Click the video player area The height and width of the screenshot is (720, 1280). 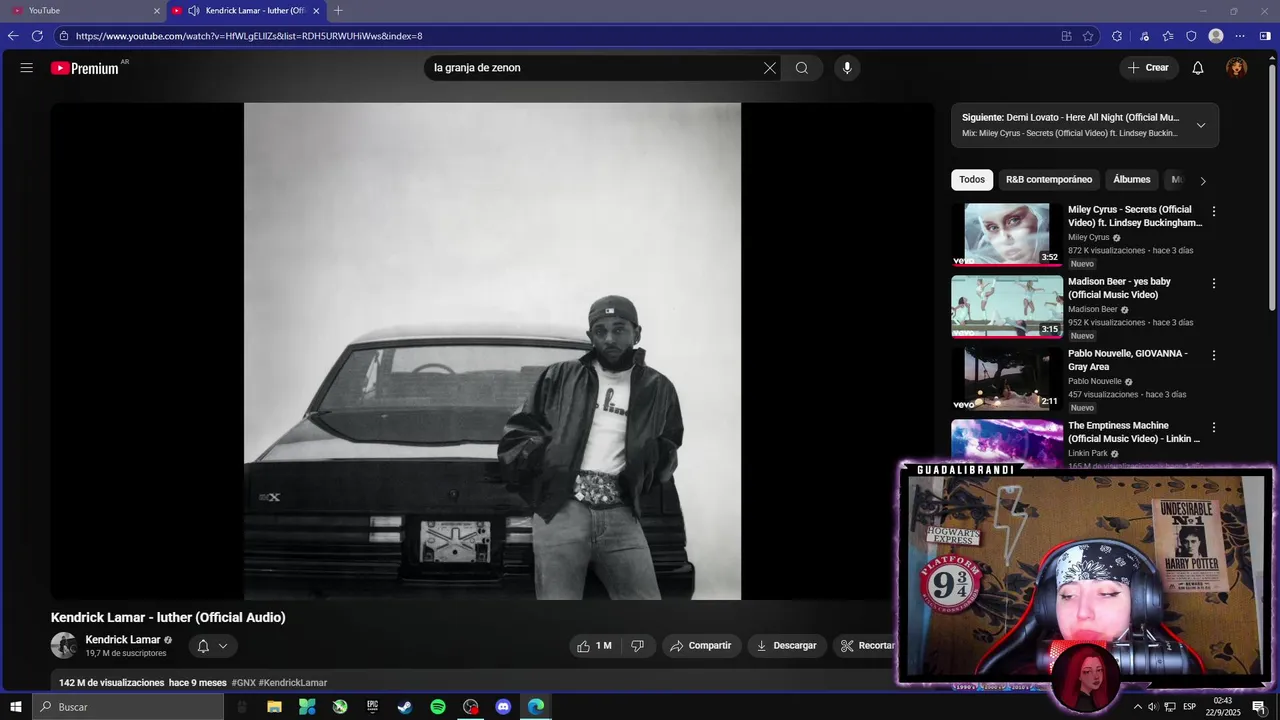click(492, 351)
